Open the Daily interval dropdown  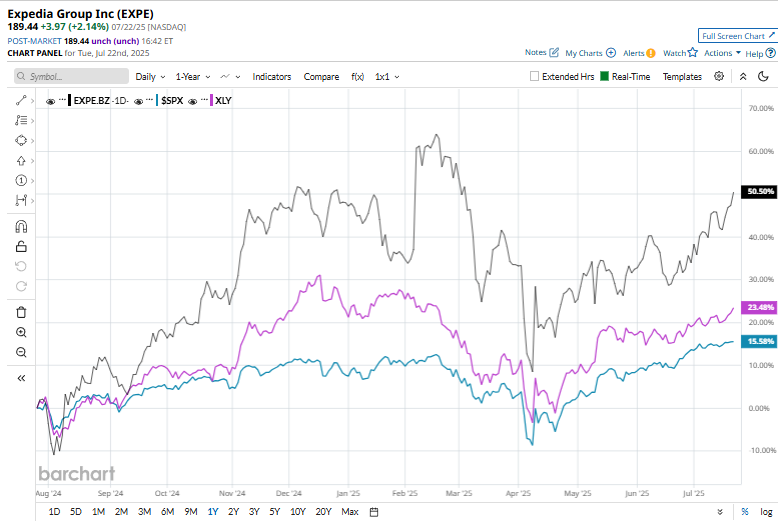click(x=150, y=77)
